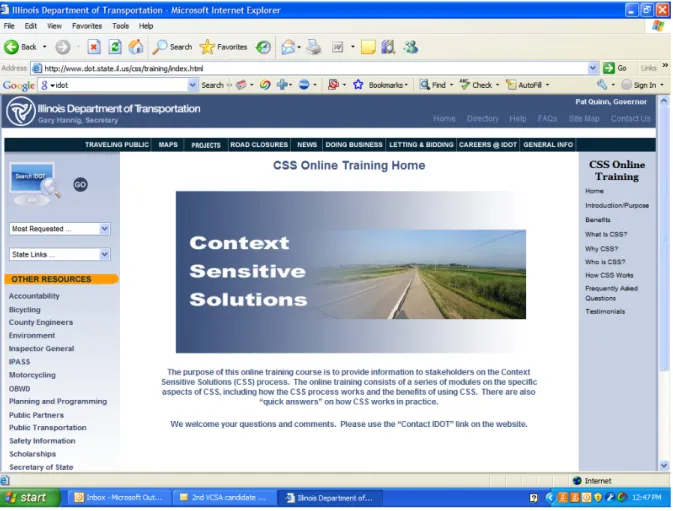Open the Help menu
Screen dimensions: 673x511
pyautogui.click(x=146, y=26)
